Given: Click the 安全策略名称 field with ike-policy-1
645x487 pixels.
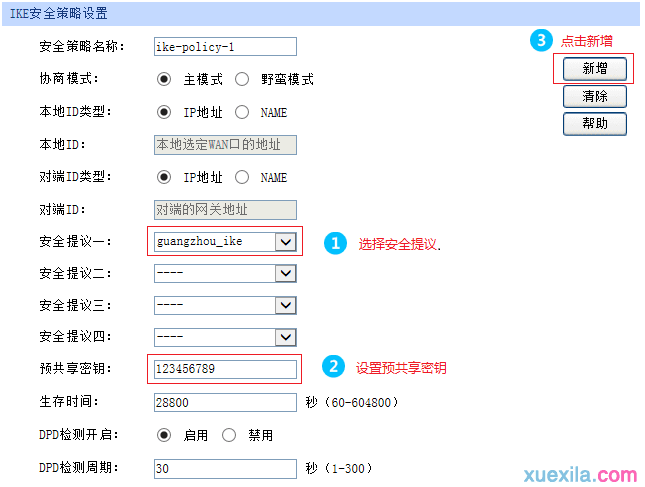Looking at the screenshot, I should click(x=225, y=46).
